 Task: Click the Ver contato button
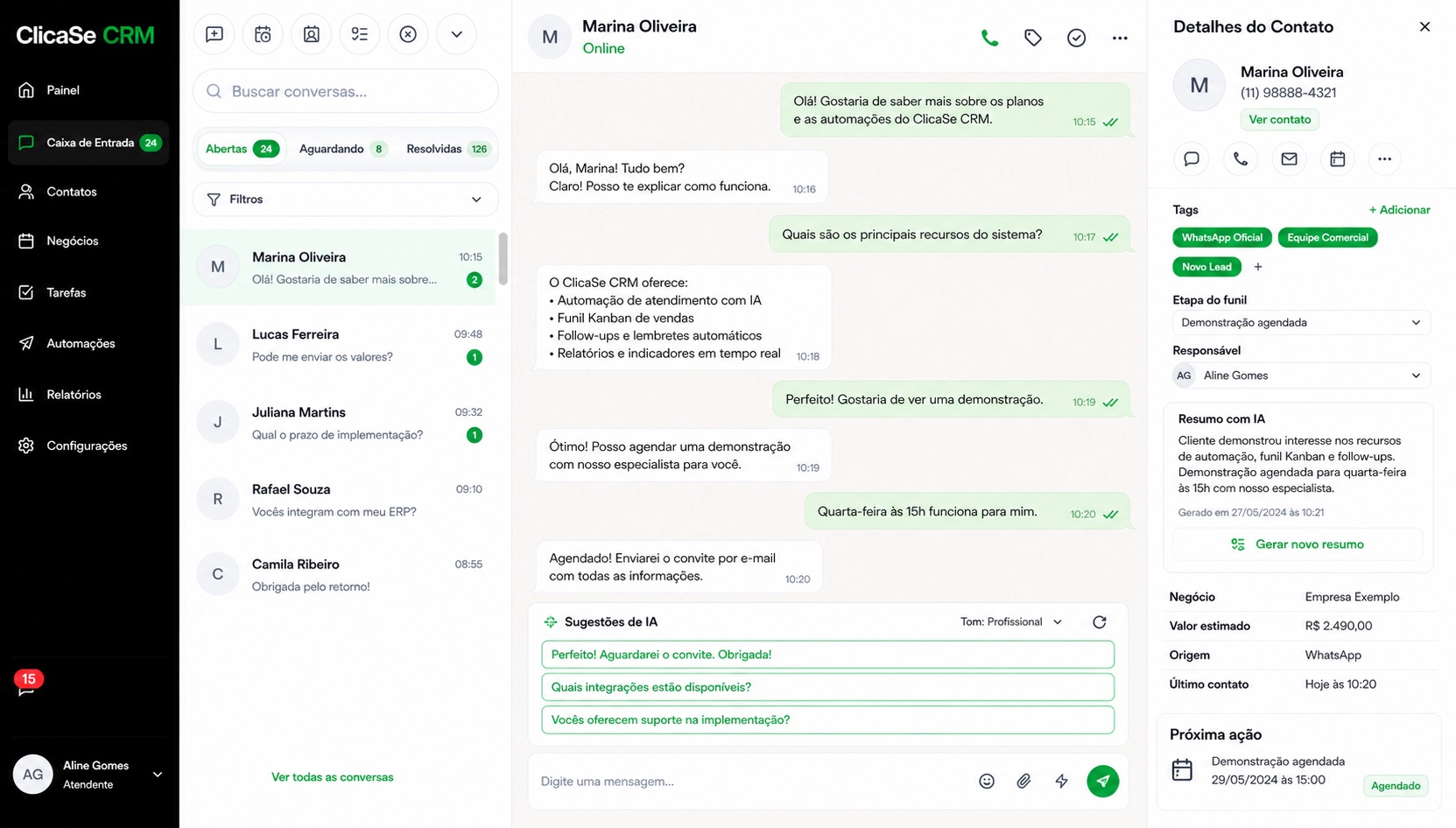coord(1279,119)
